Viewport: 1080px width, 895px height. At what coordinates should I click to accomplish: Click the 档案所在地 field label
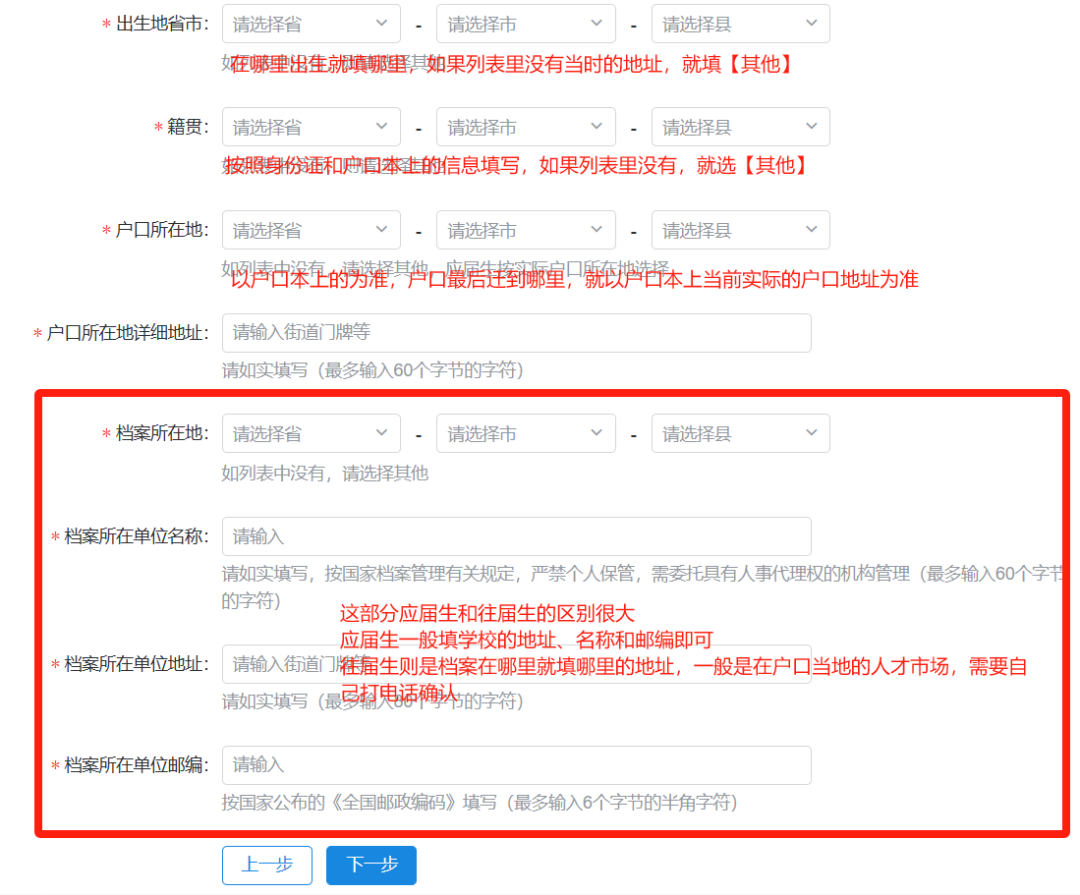pos(161,433)
